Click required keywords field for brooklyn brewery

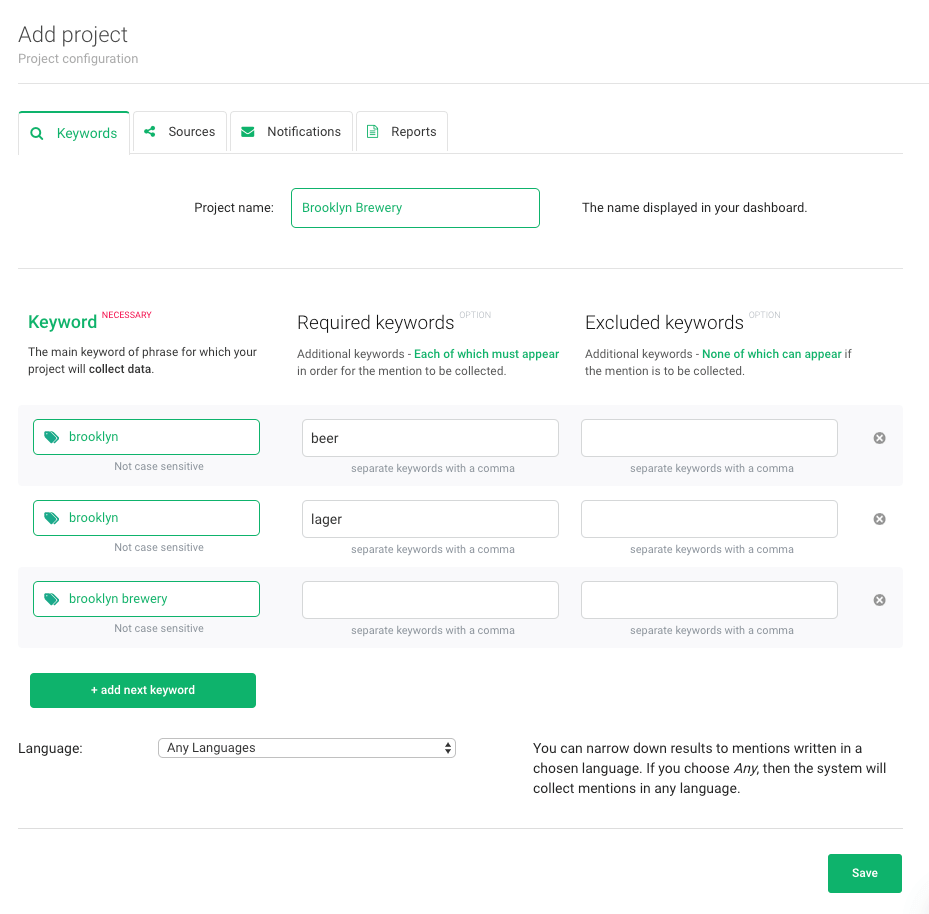click(430, 600)
